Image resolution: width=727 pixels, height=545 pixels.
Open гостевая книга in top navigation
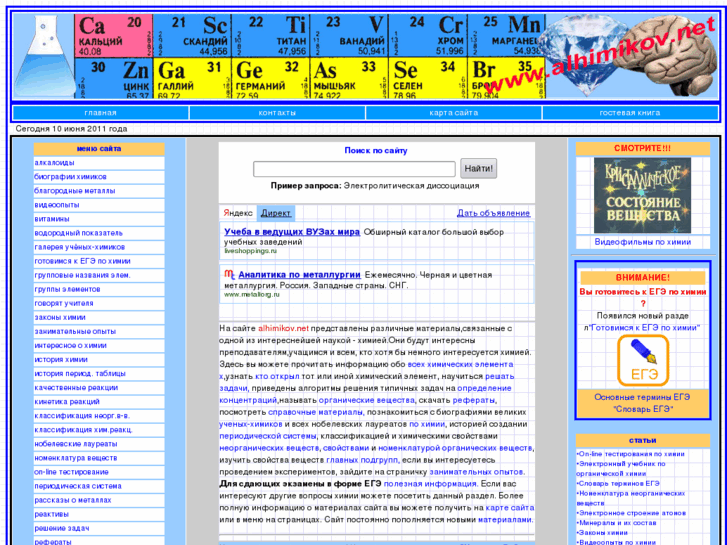630,113
